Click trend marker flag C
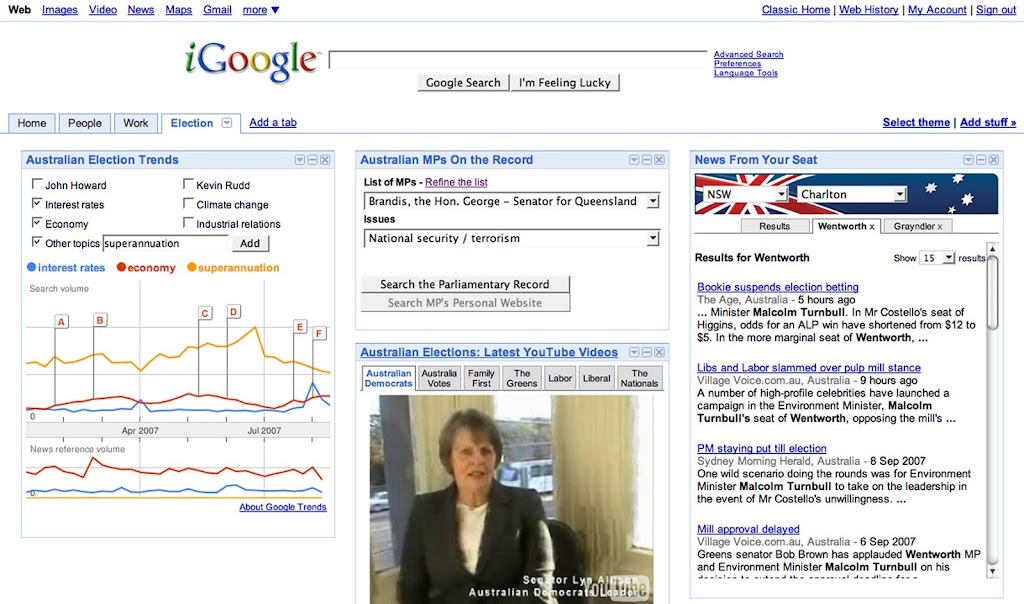1024x604 pixels. [x=205, y=313]
